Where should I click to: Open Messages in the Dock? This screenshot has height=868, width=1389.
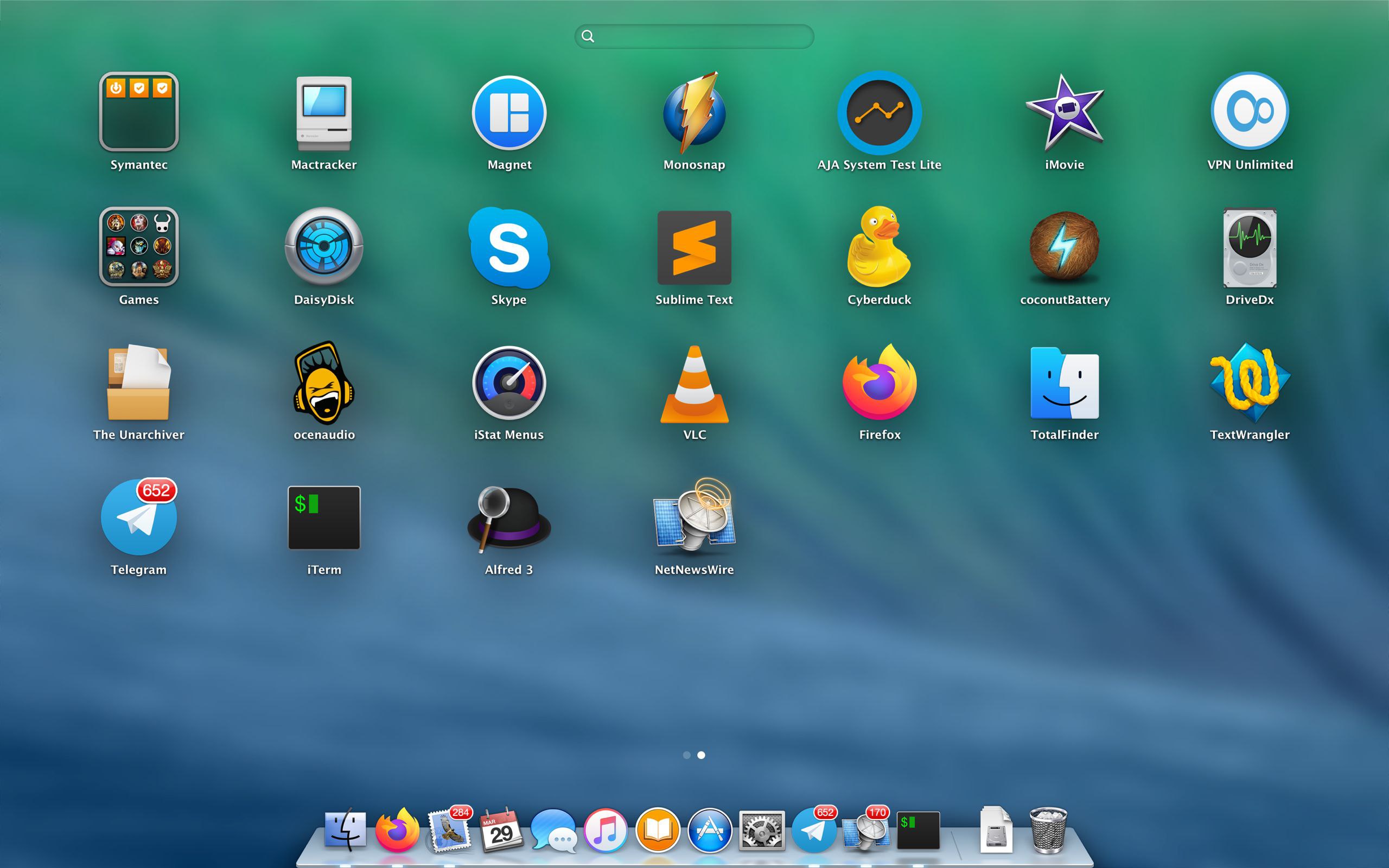[553, 830]
